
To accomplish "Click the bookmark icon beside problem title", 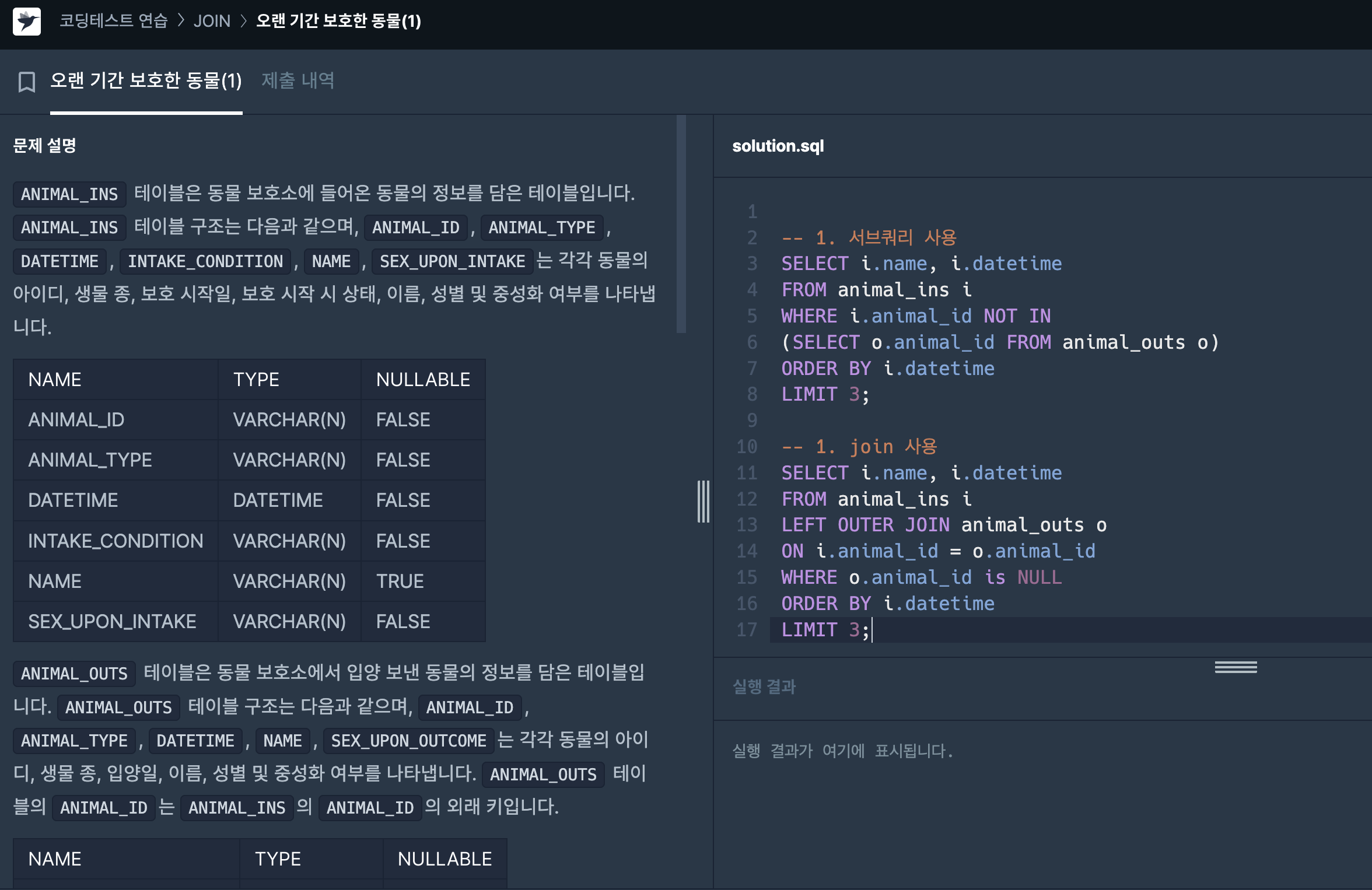I will (x=27, y=82).
